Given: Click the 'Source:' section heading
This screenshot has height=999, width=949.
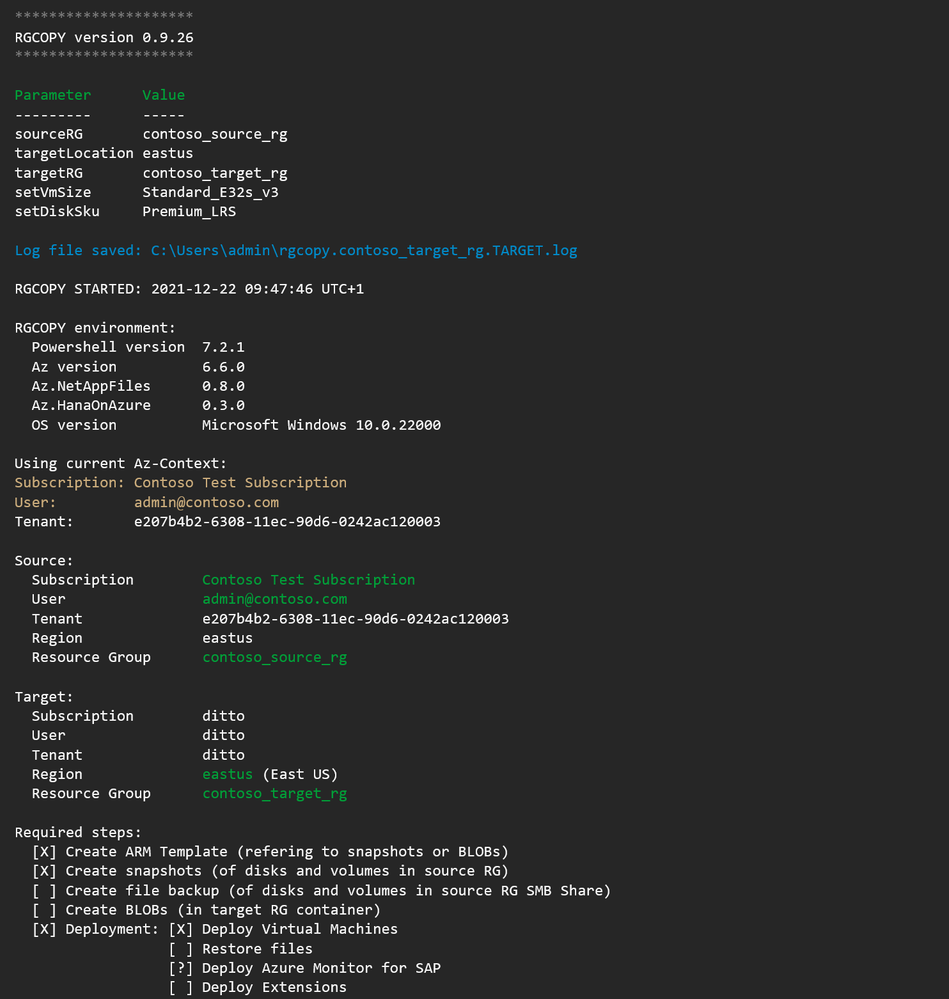Looking at the screenshot, I should tap(44, 561).
